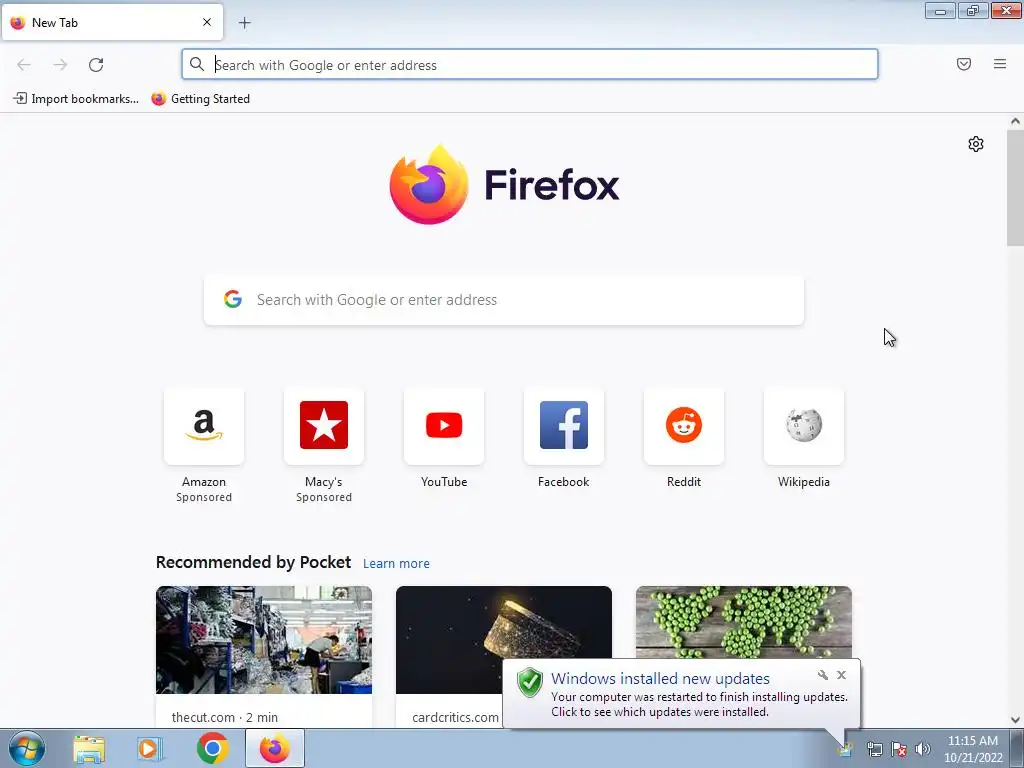Click the Show desktop strip on taskbar
This screenshot has height=768, width=1024.
[x=1018, y=748]
